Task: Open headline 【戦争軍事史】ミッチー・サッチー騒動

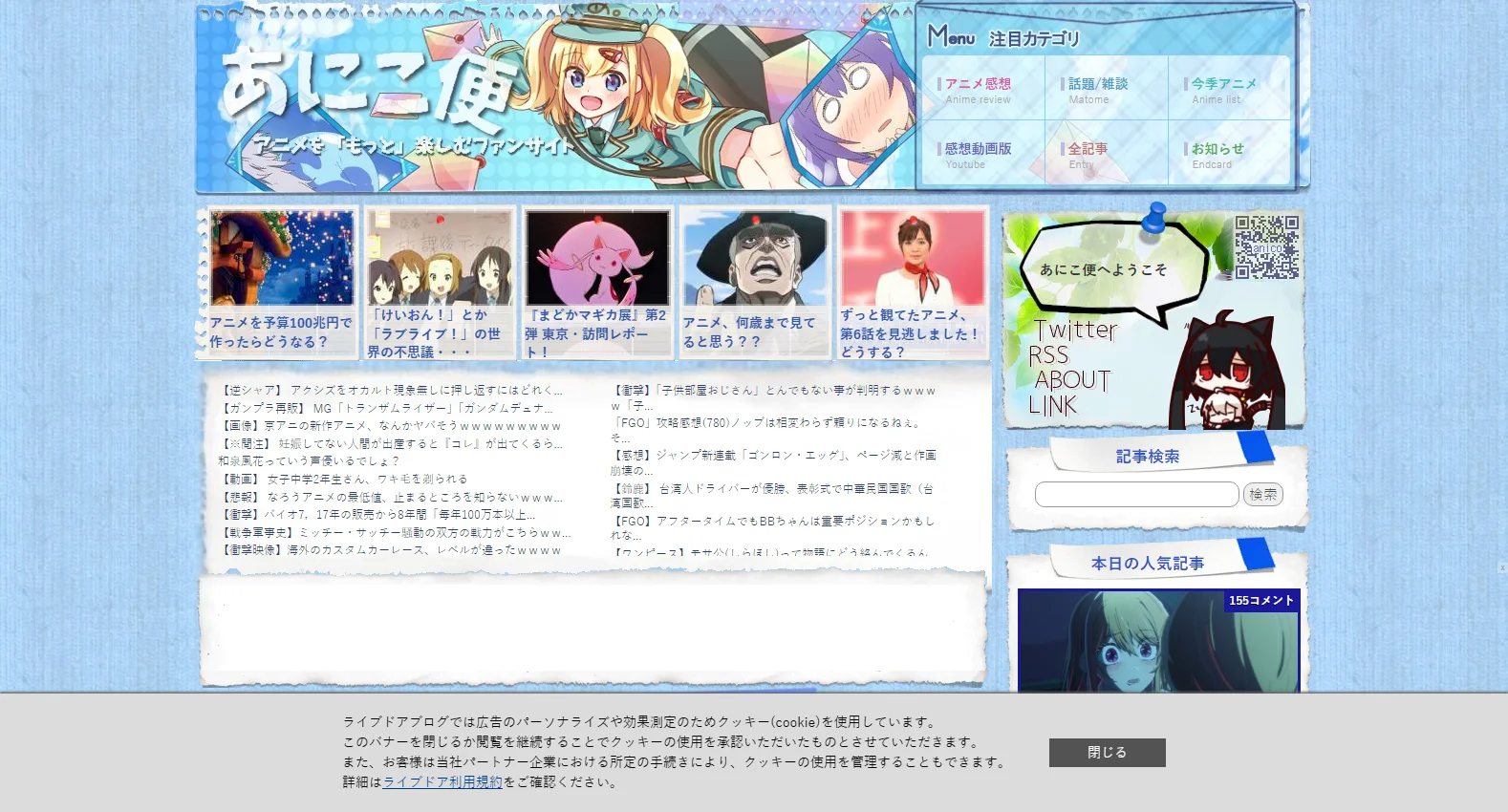Action: click(396, 532)
